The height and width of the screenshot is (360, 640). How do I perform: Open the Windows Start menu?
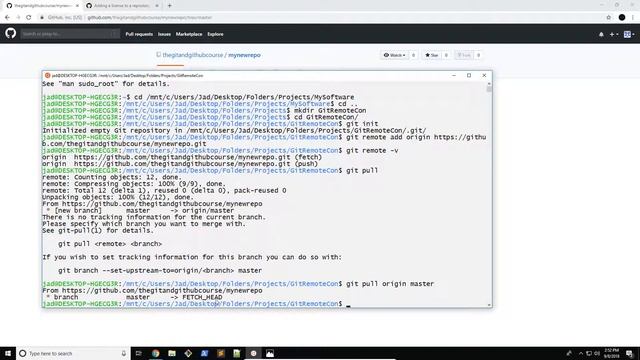[x=8, y=353]
